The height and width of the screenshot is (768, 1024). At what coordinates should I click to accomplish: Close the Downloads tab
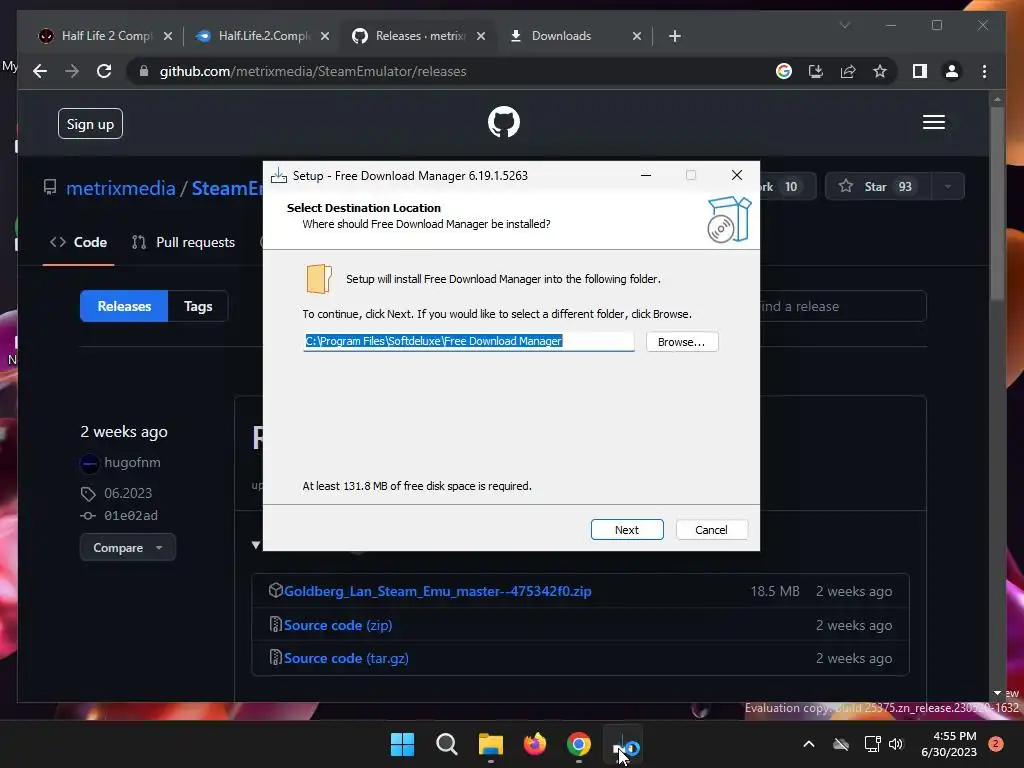click(x=637, y=36)
